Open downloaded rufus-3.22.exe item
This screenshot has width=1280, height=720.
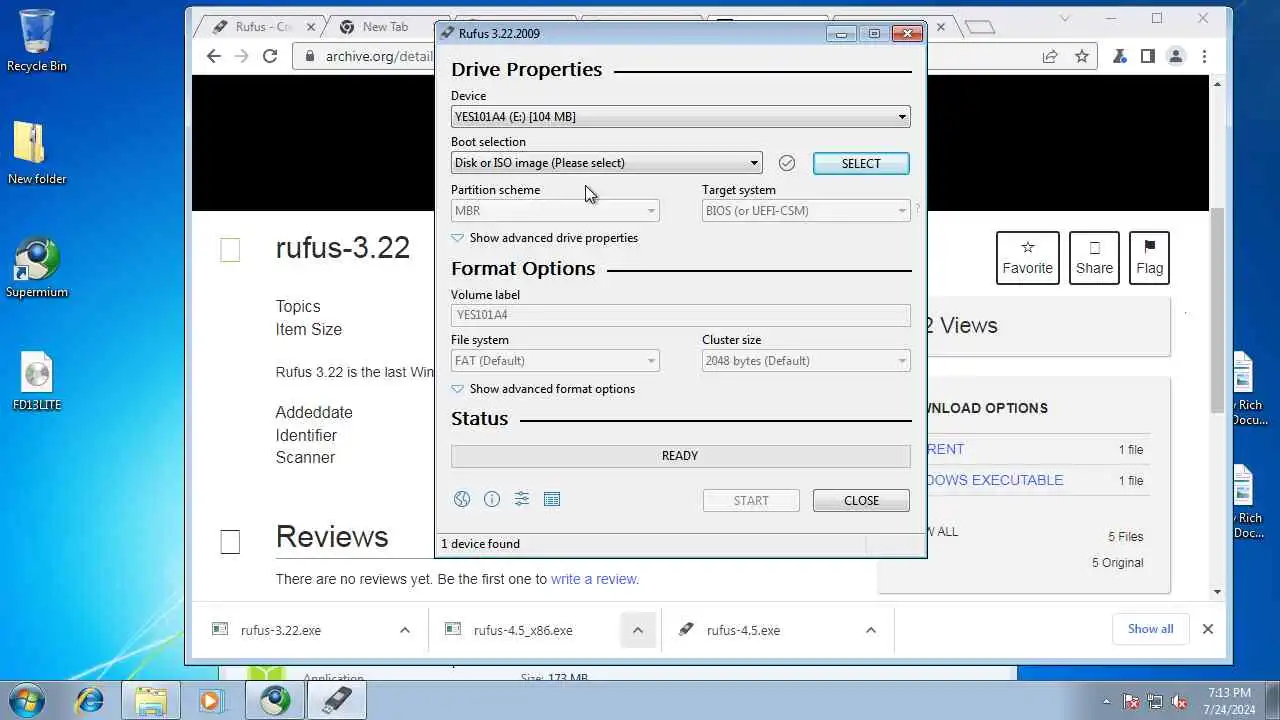281,630
